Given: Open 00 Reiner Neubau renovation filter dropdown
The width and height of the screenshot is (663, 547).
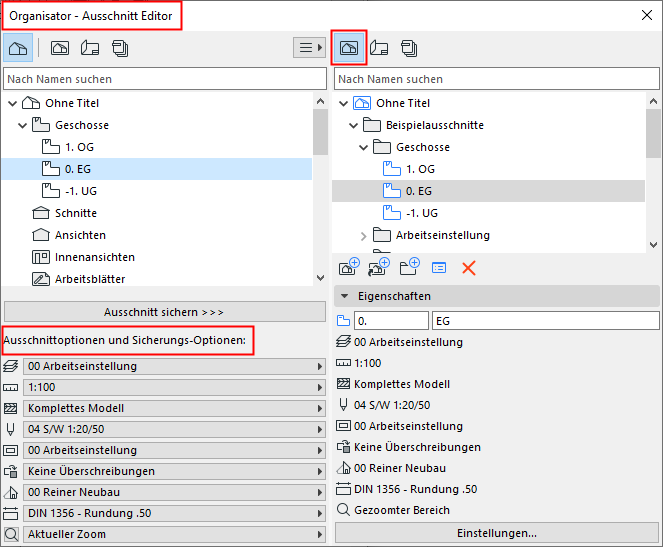Looking at the screenshot, I should pyautogui.click(x=174, y=492).
